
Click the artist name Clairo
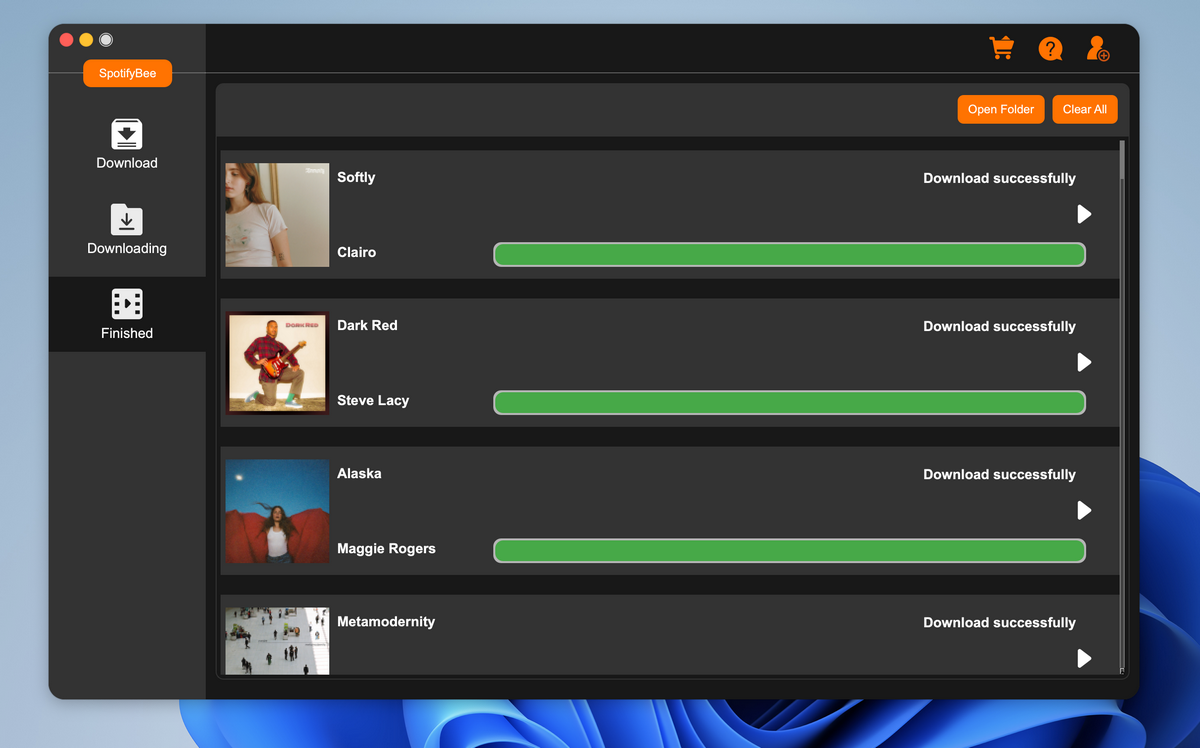tap(356, 252)
